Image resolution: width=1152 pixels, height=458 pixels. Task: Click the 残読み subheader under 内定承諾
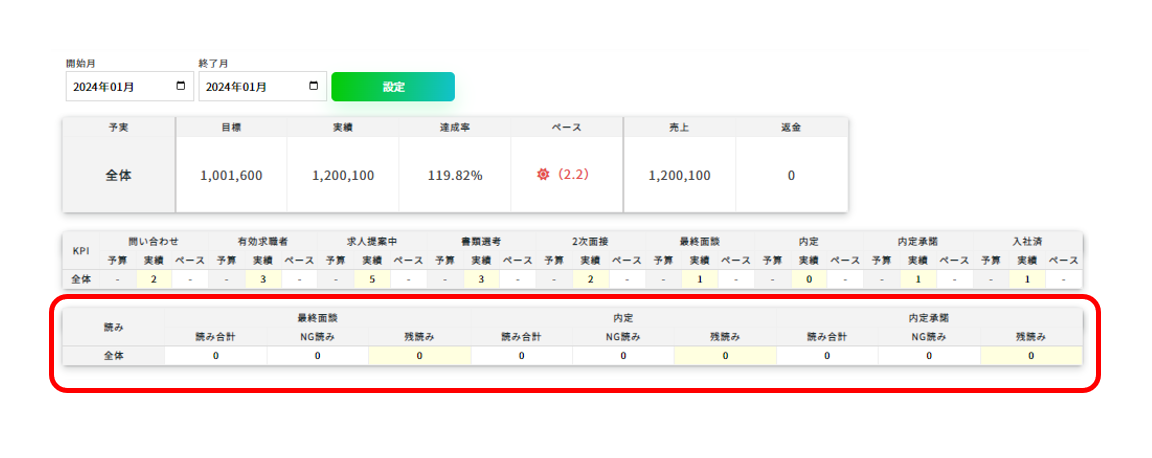(1031, 337)
